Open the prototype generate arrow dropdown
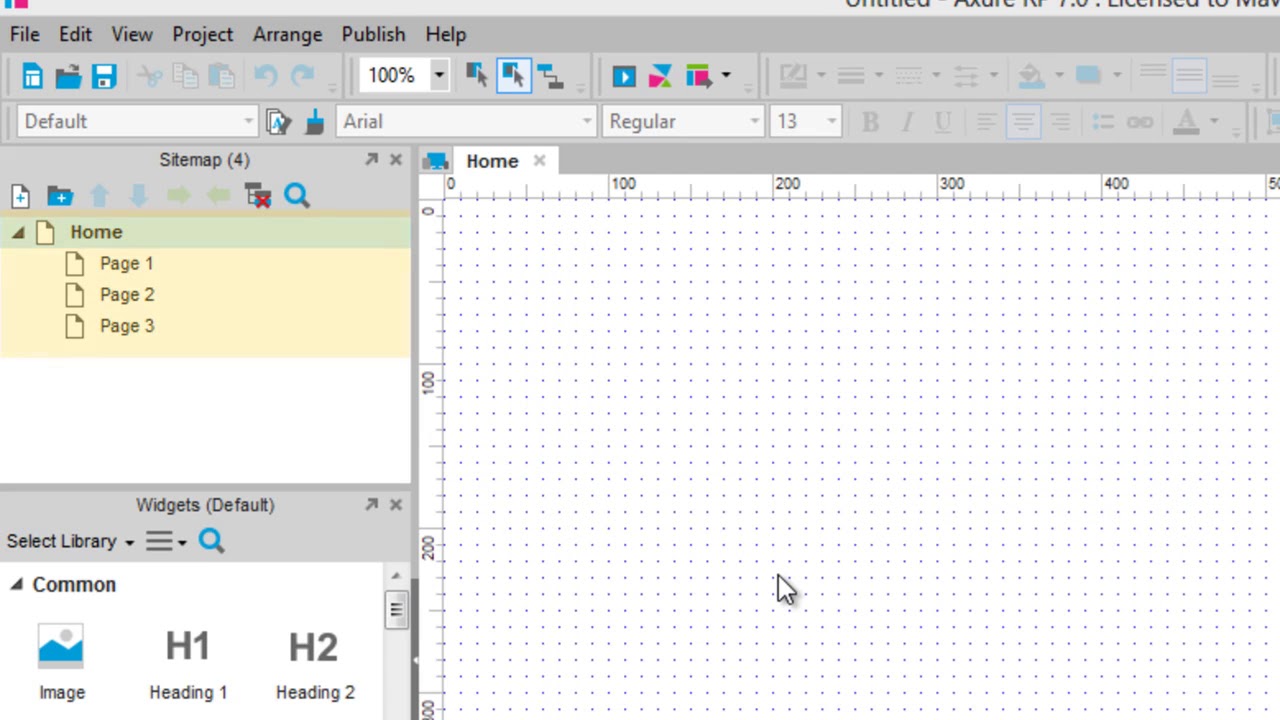 click(x=726, y=76)
